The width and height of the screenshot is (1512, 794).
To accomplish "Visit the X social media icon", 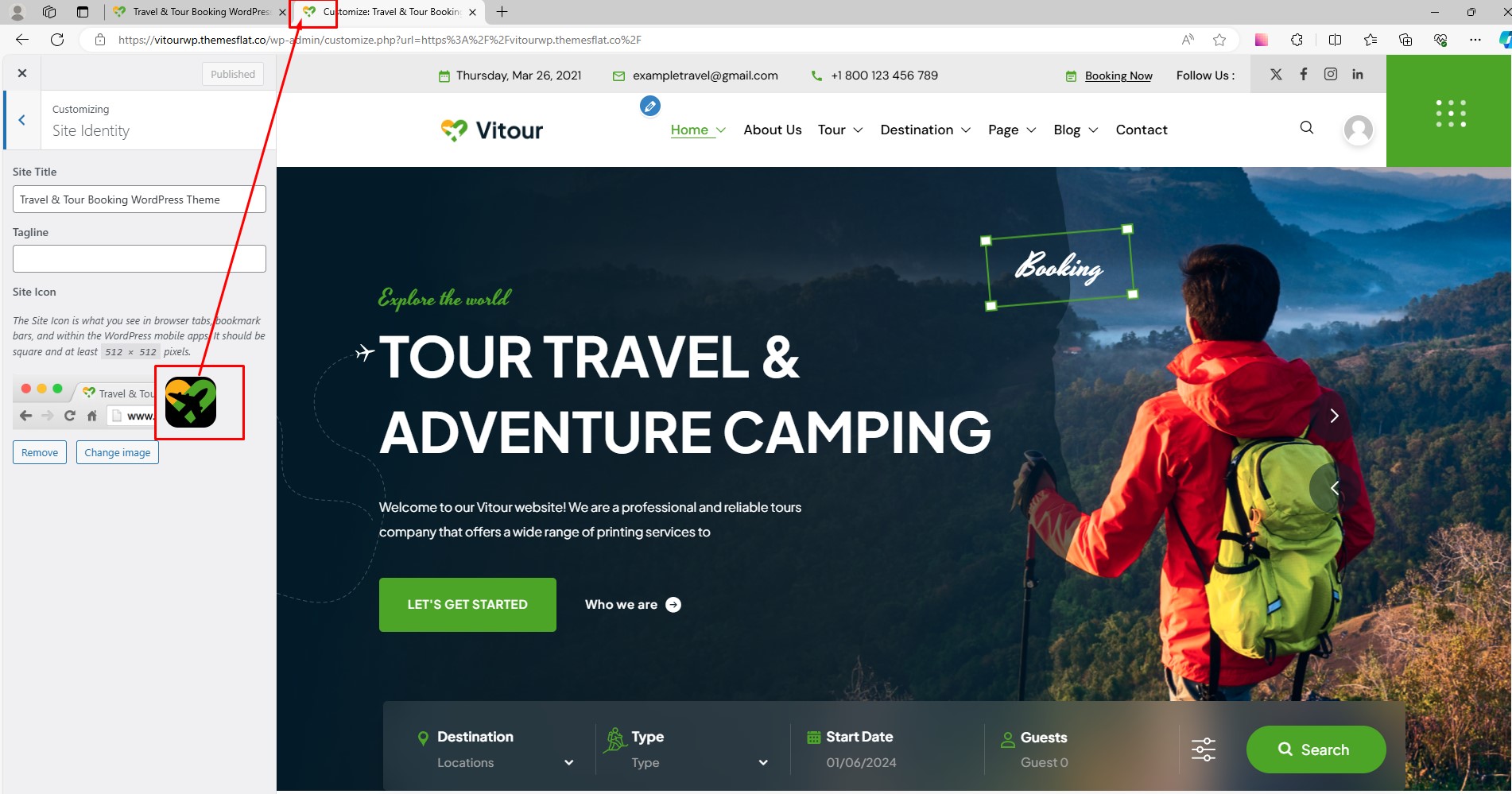I will [1276, 75].
